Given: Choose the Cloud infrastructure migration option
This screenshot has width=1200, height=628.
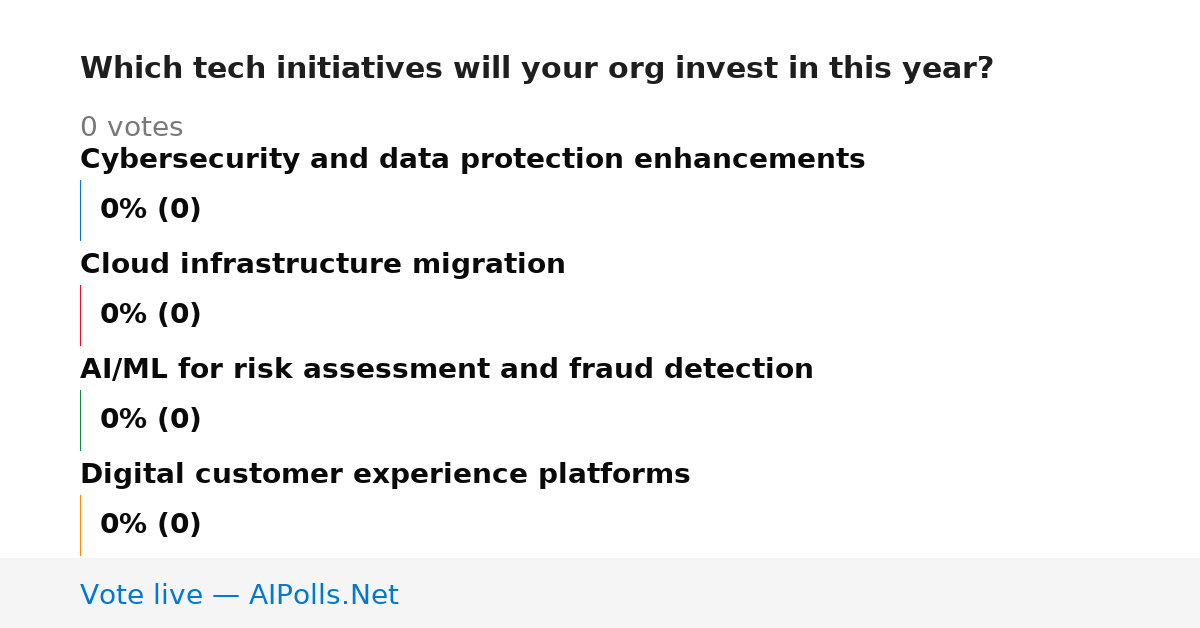Looking at the screenshot, I should click(322, 265).
